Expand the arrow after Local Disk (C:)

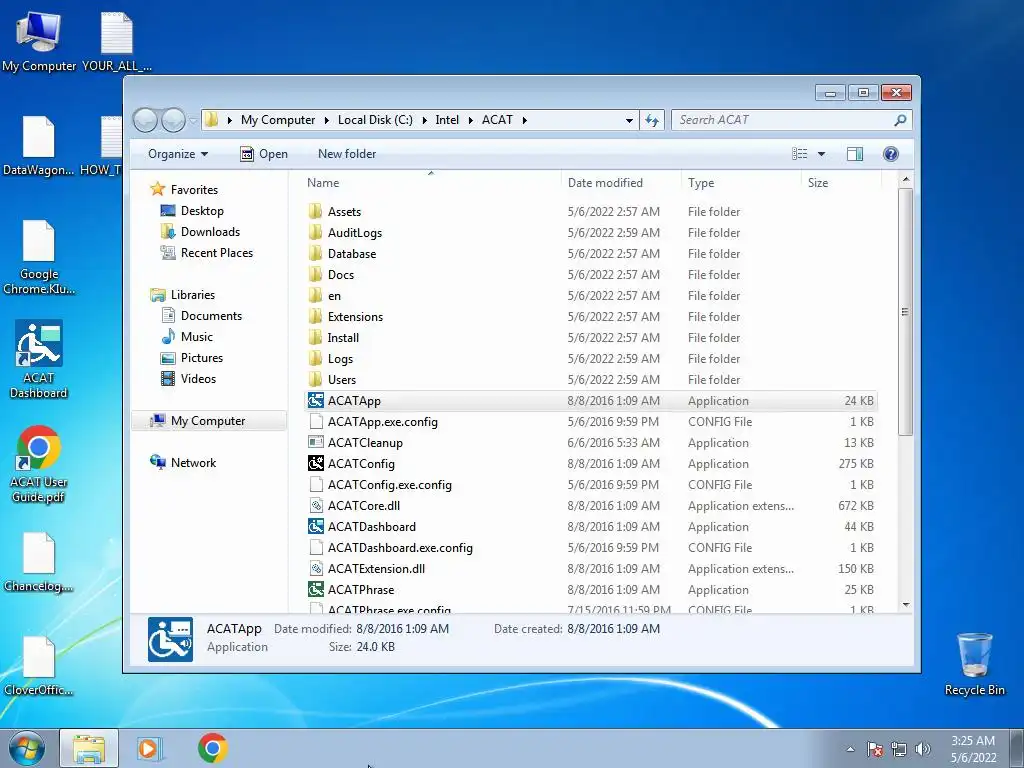click(x=424, y=120)
